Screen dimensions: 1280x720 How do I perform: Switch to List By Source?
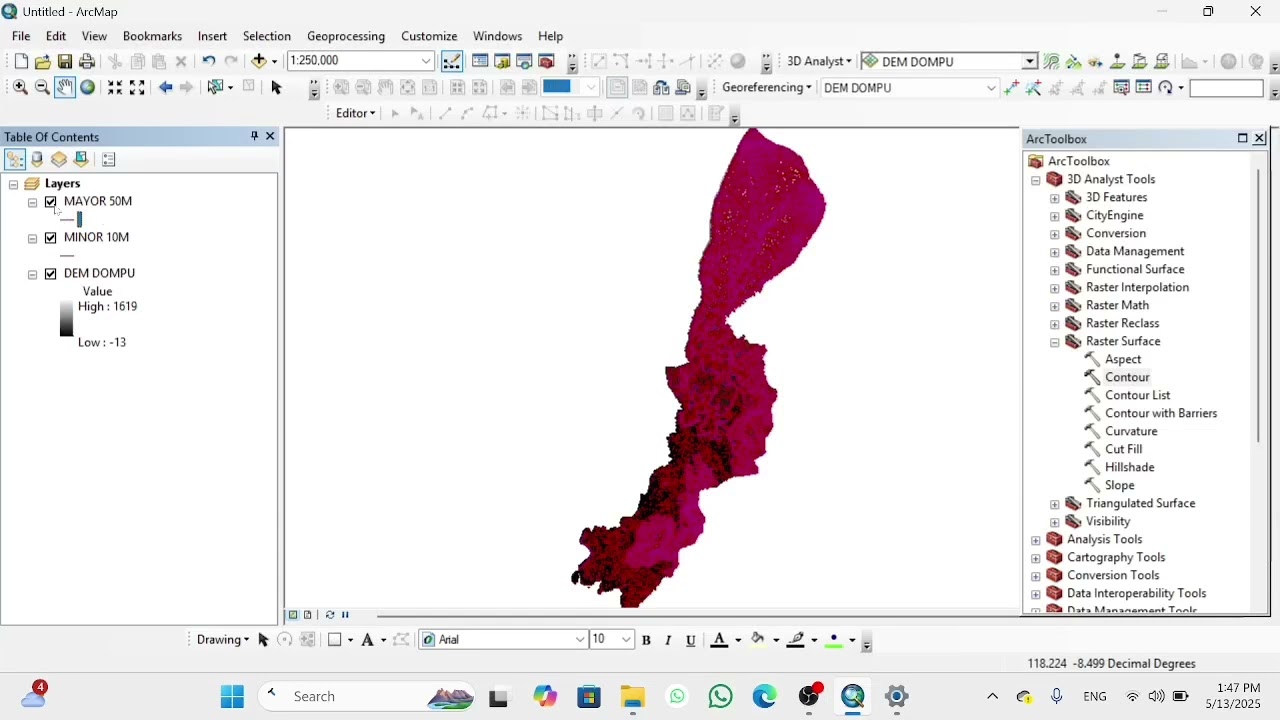[37, 159]
